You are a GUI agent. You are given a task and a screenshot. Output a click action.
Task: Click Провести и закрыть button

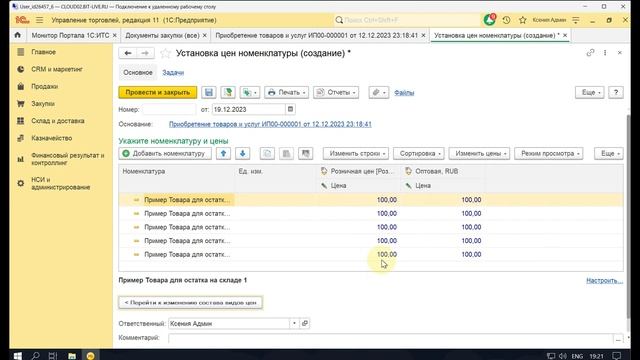158,92
